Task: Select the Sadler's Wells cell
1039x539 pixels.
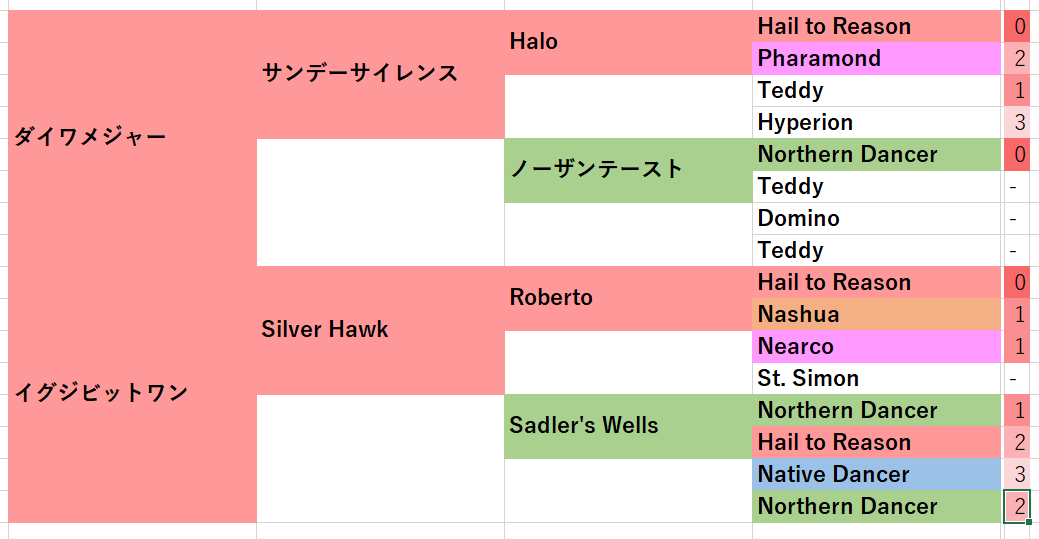Action: (x=628, y=426)
